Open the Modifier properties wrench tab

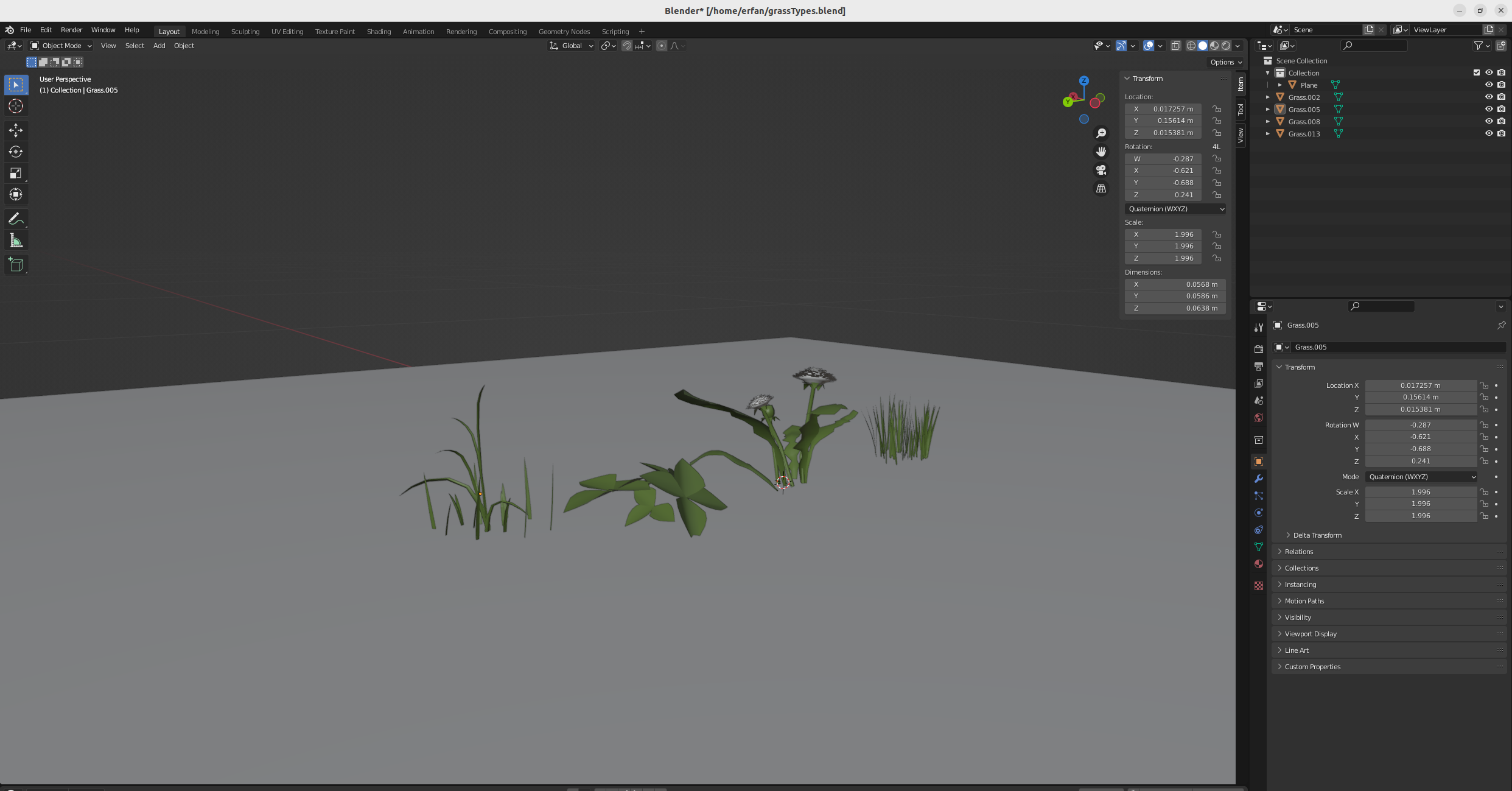click(x=1259, y=479)
